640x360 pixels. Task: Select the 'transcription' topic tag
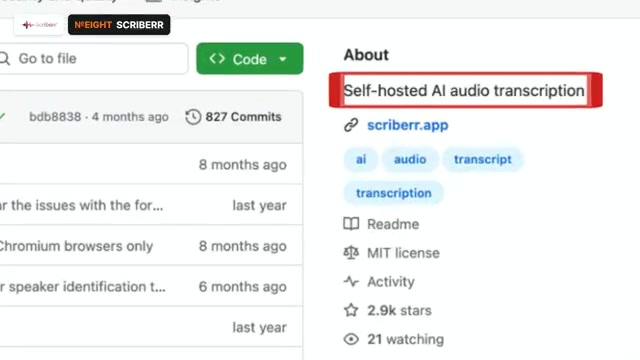click(393, 193)
